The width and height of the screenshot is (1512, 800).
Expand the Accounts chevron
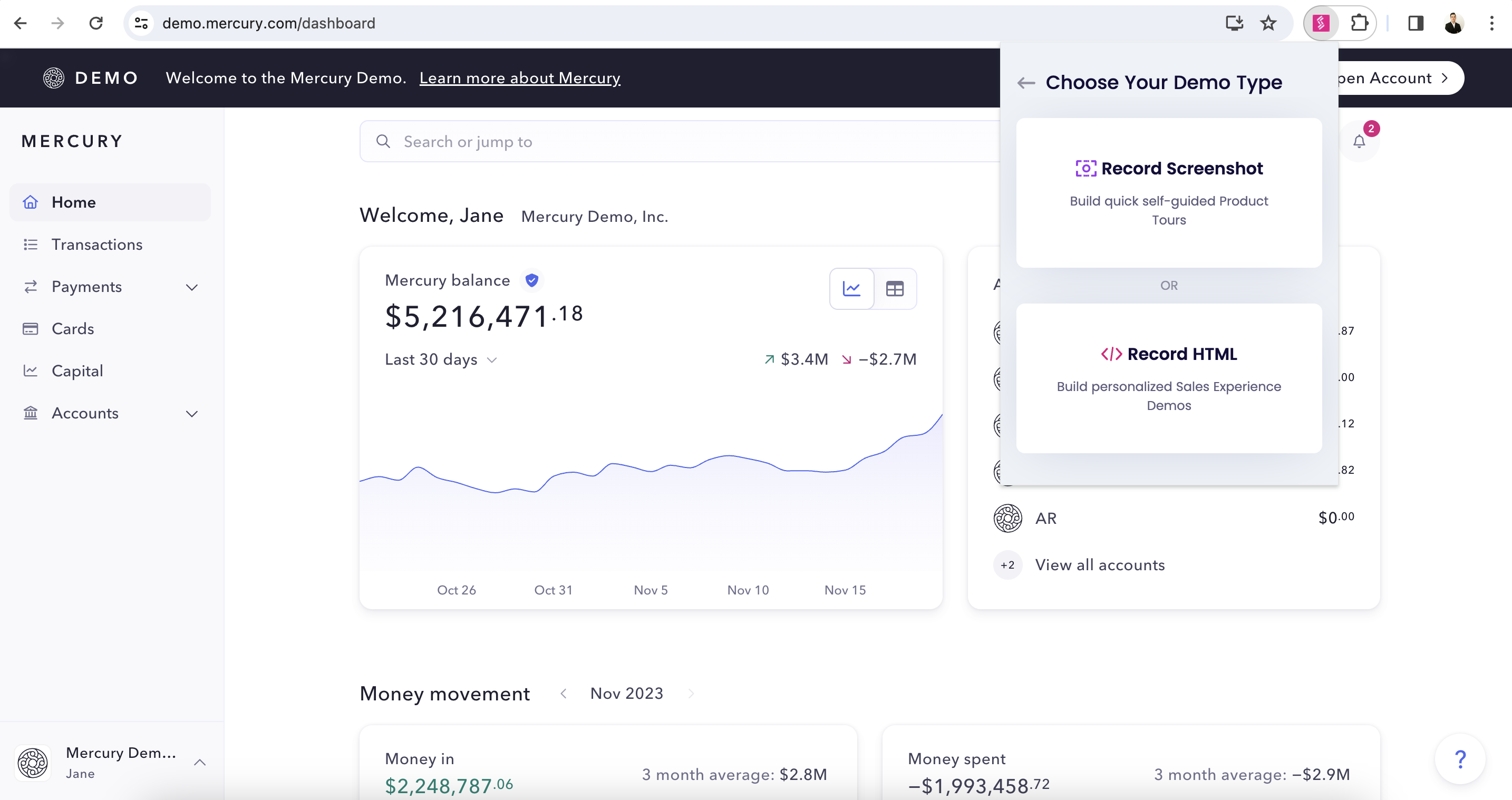point(192,414)
